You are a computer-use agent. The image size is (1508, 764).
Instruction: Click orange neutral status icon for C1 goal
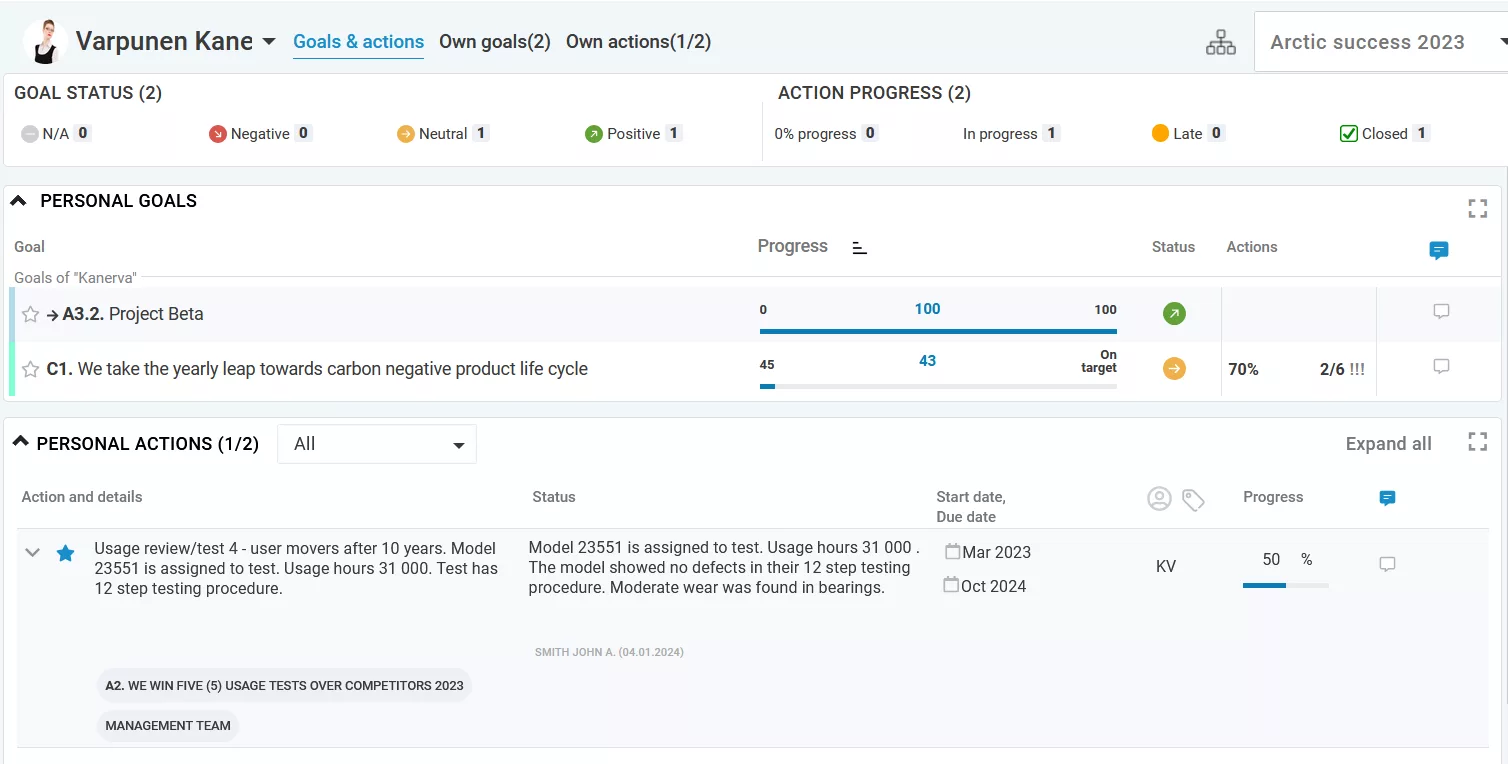pyautogui.click(x=1174, y=369)
